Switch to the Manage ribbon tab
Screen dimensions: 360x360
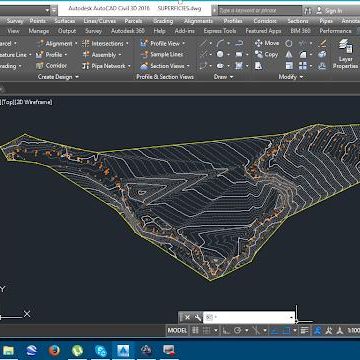tap(39, 31)
